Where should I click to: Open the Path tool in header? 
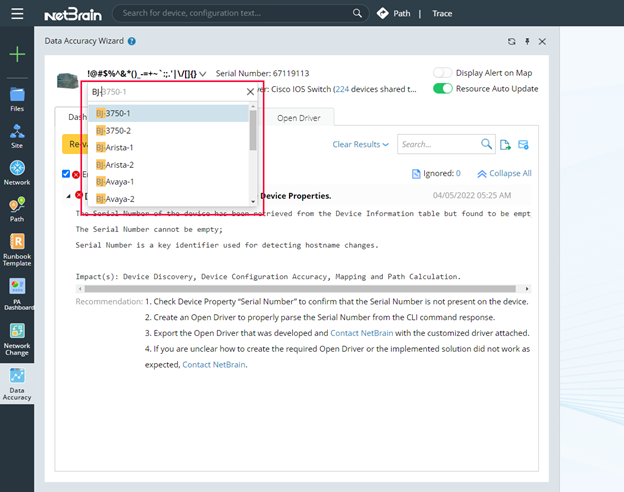tap(394, 14)
